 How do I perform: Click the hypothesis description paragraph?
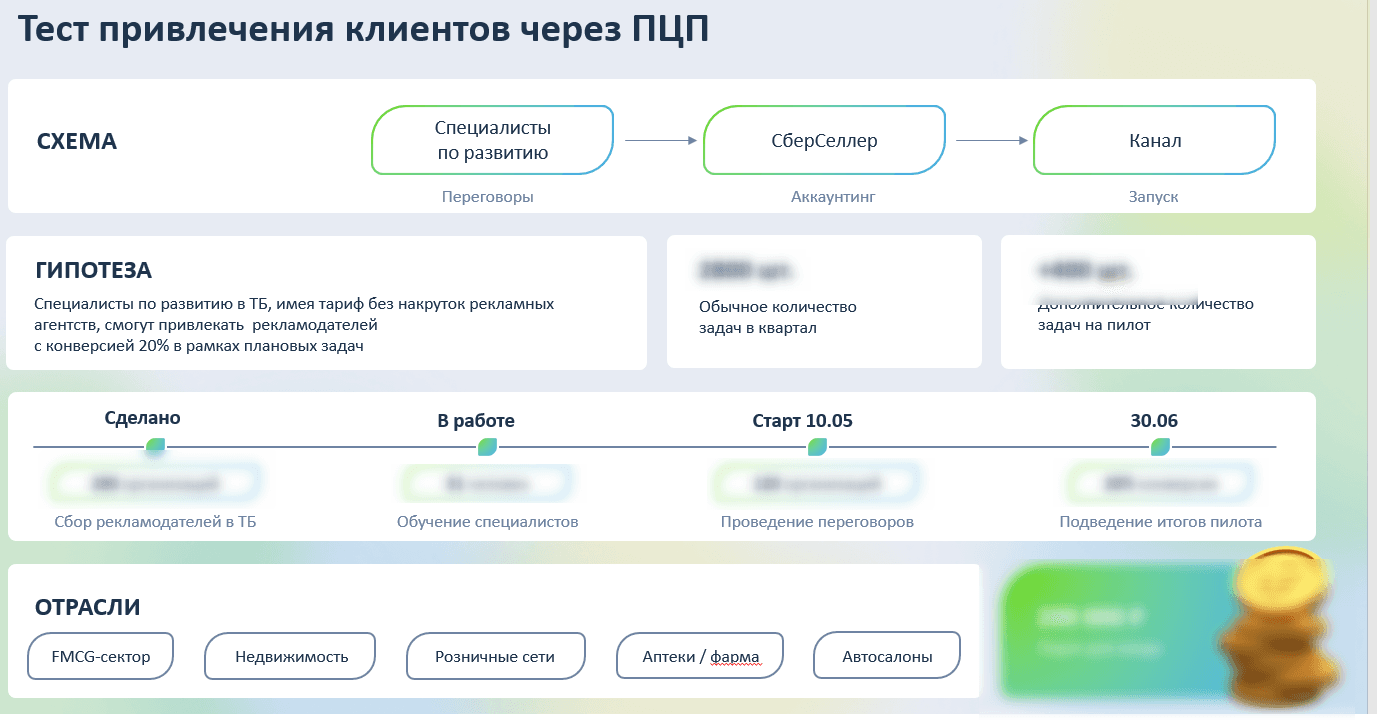coord(294,324)
